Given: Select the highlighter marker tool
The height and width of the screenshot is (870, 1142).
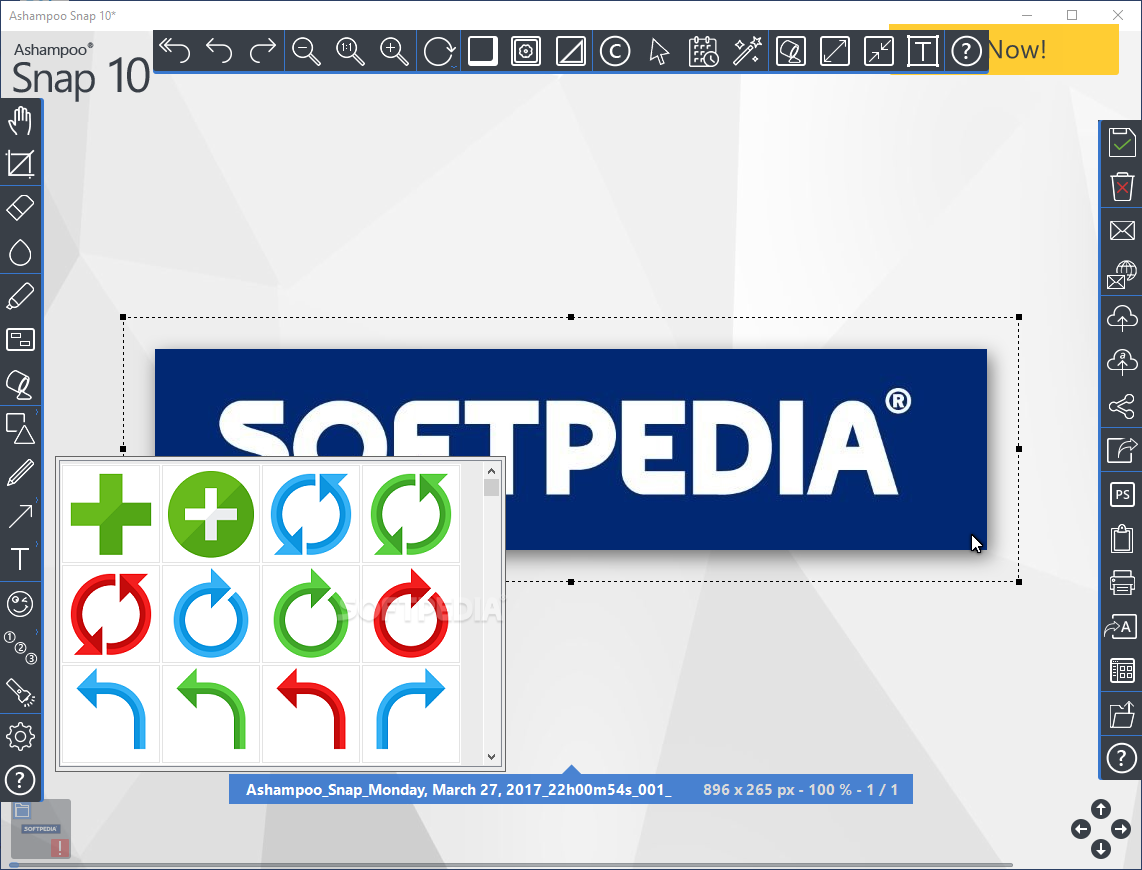Looking at the screenshot, I should tap(20, 296).
